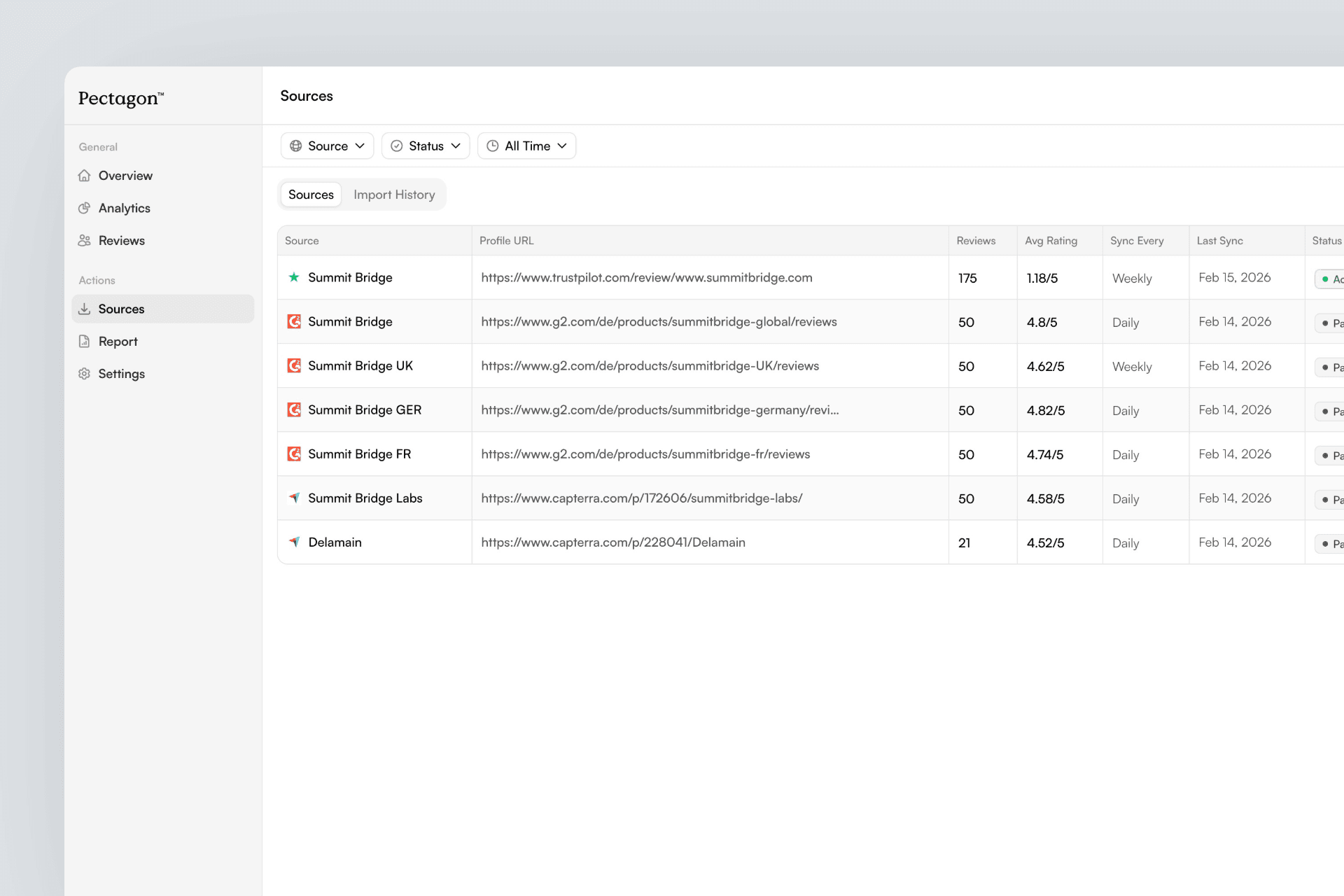Expand the Status filter dropdown

tap(425, 146)
